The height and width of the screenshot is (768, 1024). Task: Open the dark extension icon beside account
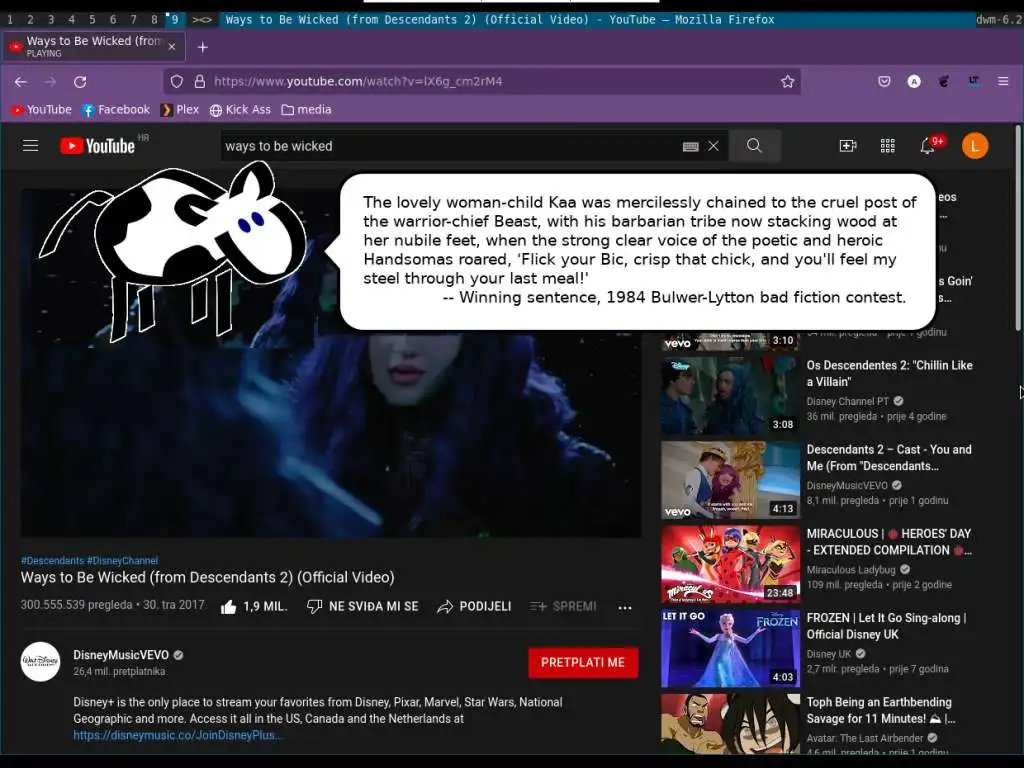[944, 82]
